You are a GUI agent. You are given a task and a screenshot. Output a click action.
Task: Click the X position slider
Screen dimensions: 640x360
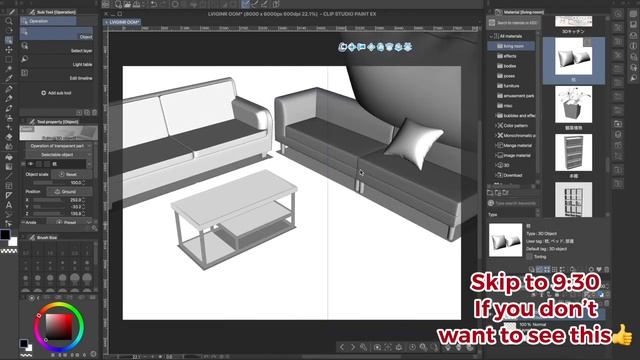pos(50,200)
